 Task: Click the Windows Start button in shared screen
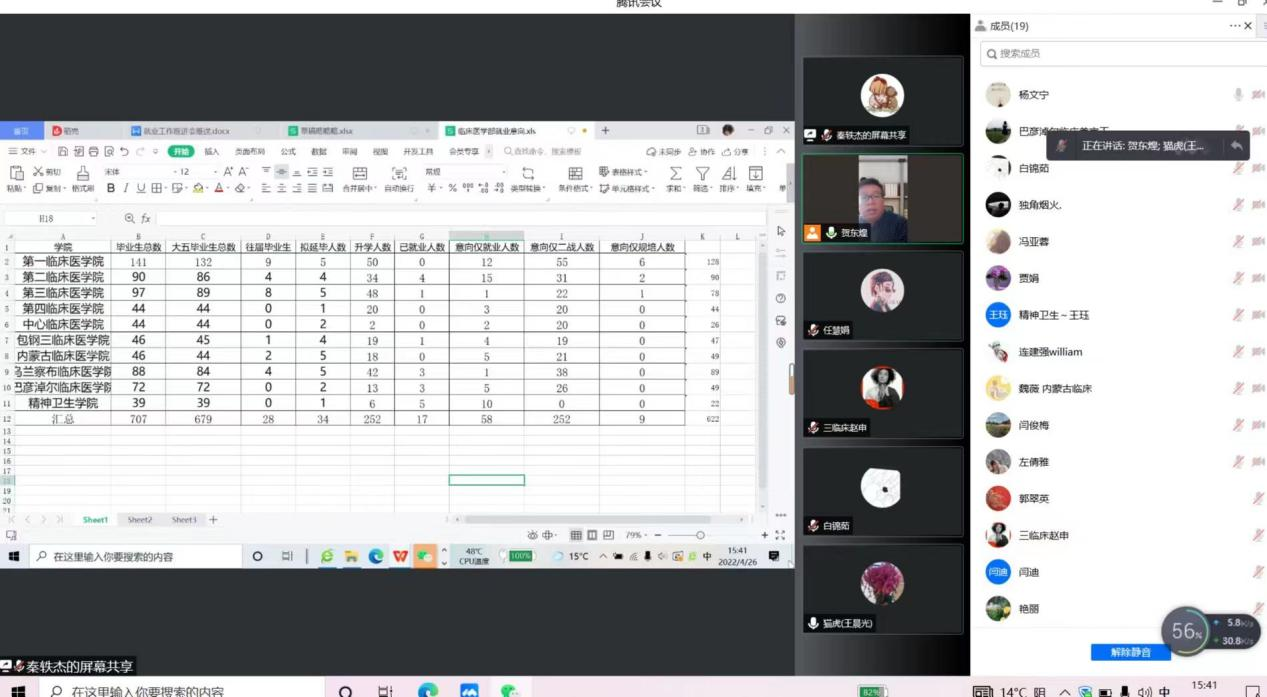(14, 556)
